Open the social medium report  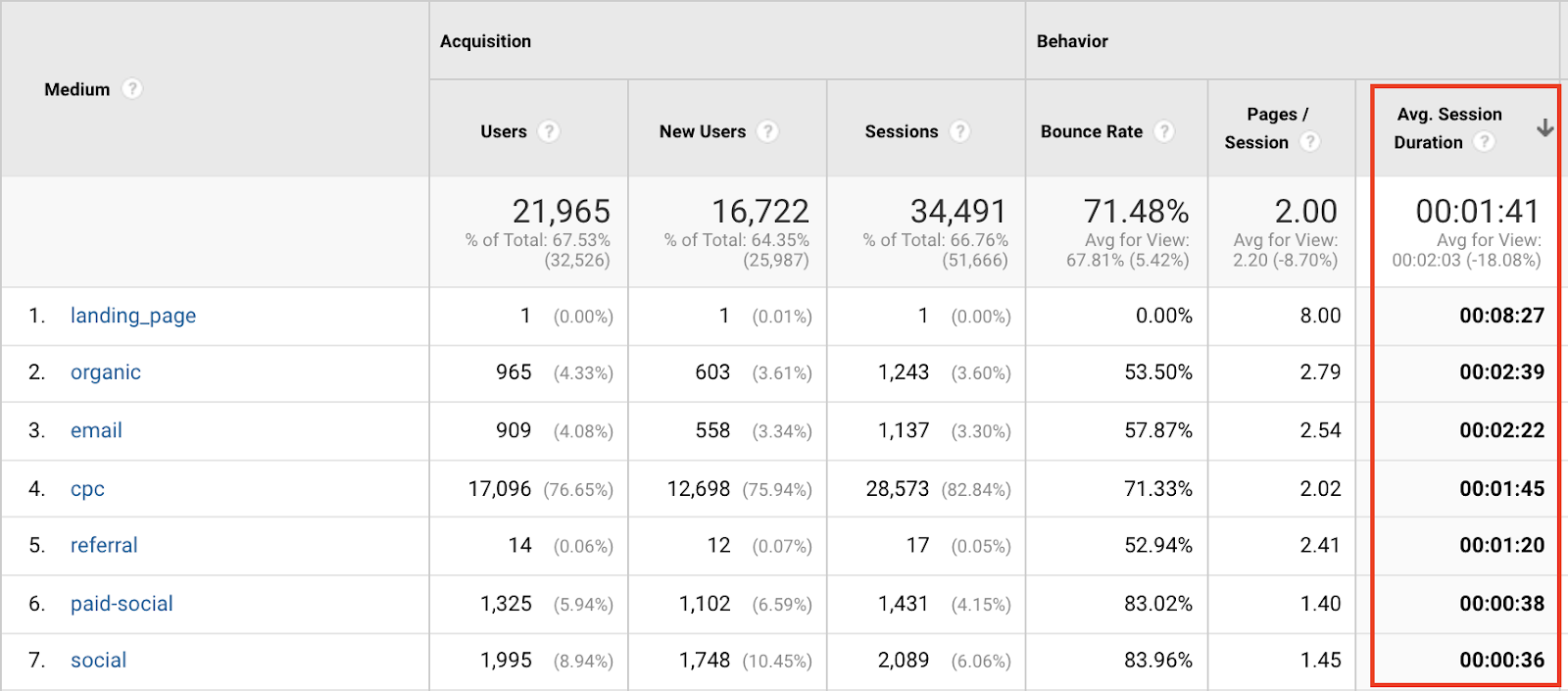98,660
